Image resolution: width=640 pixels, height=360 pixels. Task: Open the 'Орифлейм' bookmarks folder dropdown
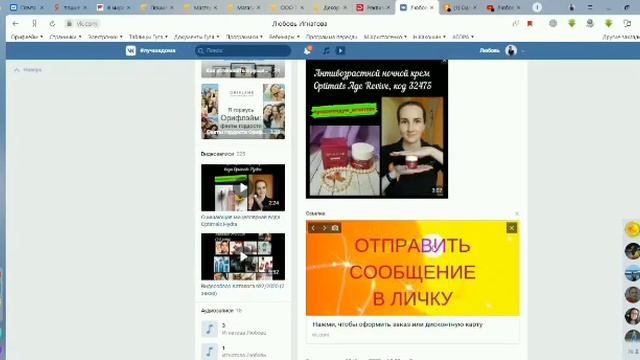point(27,37)
